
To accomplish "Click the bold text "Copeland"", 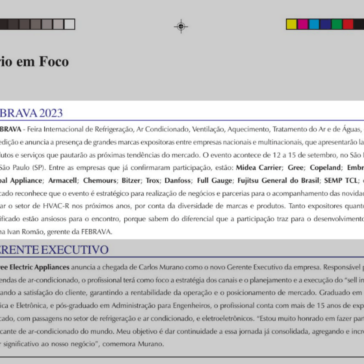I will point(325,167).
